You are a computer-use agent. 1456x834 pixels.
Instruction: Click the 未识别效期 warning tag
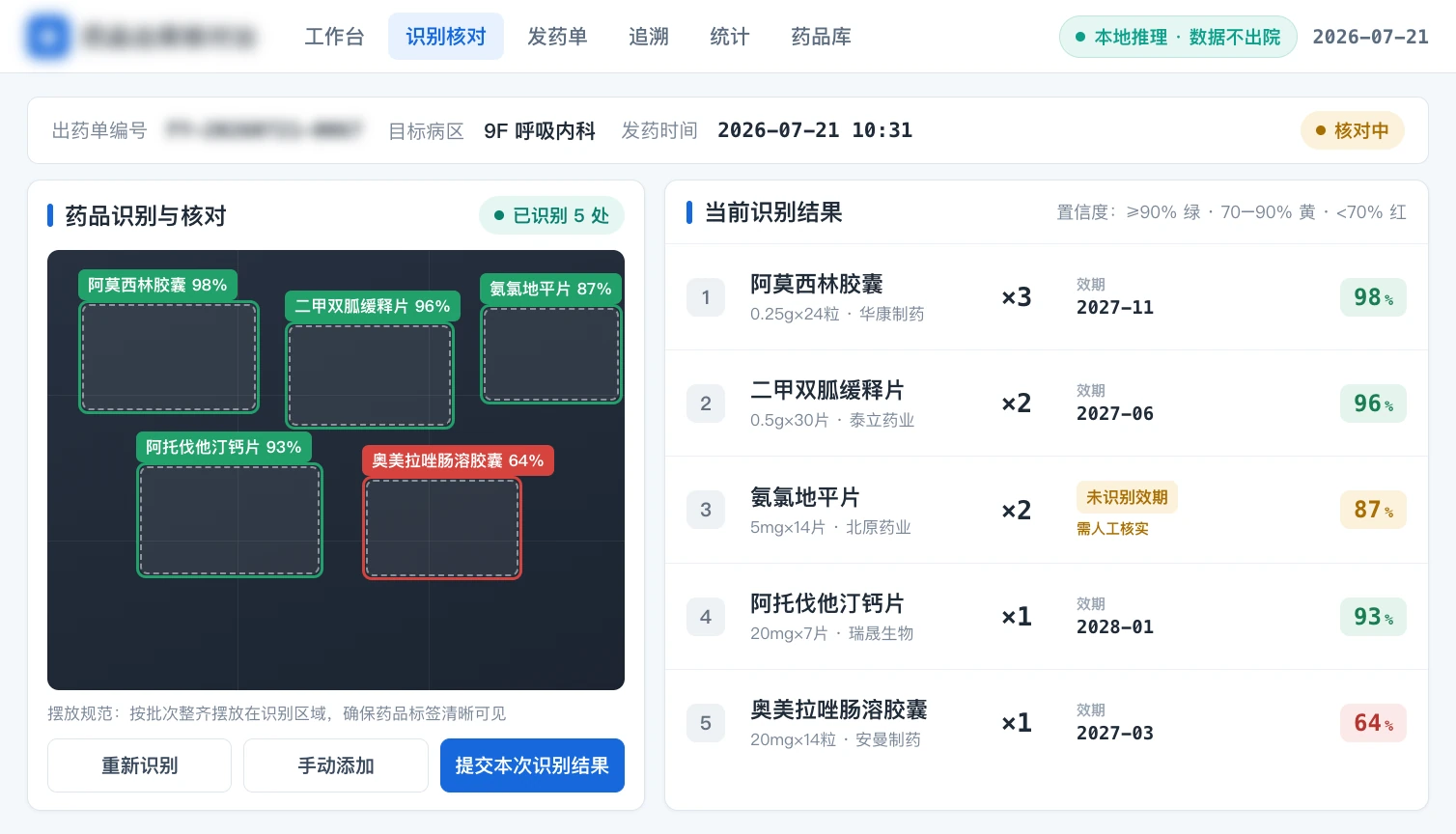click(1127, 497)
